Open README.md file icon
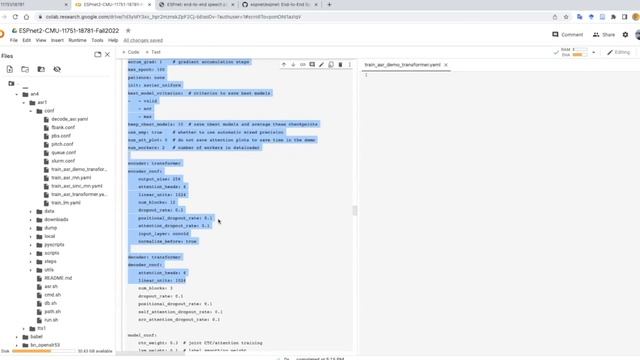 pos(40,278)
